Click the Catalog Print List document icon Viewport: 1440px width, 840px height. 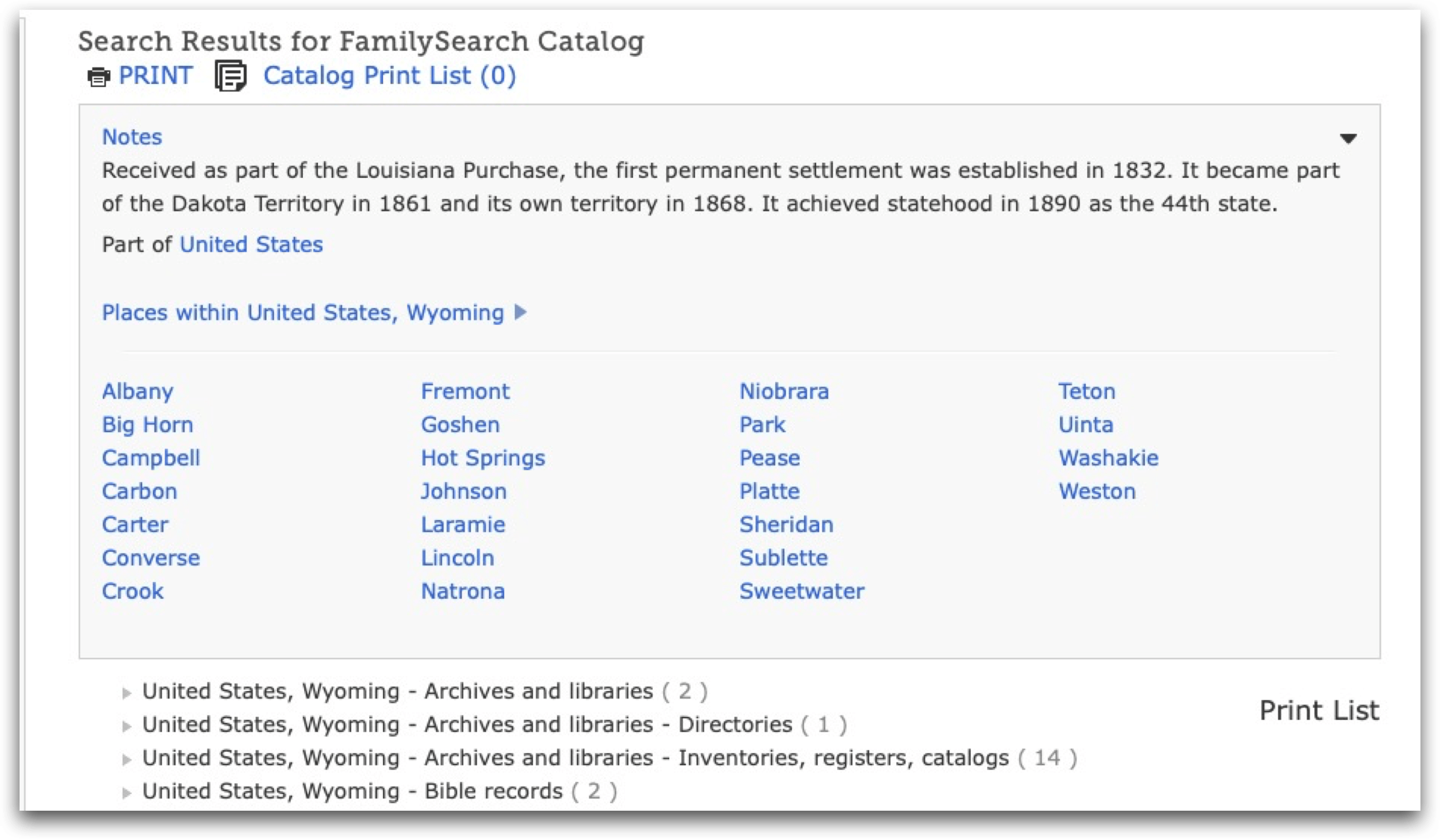pos(230,76)
